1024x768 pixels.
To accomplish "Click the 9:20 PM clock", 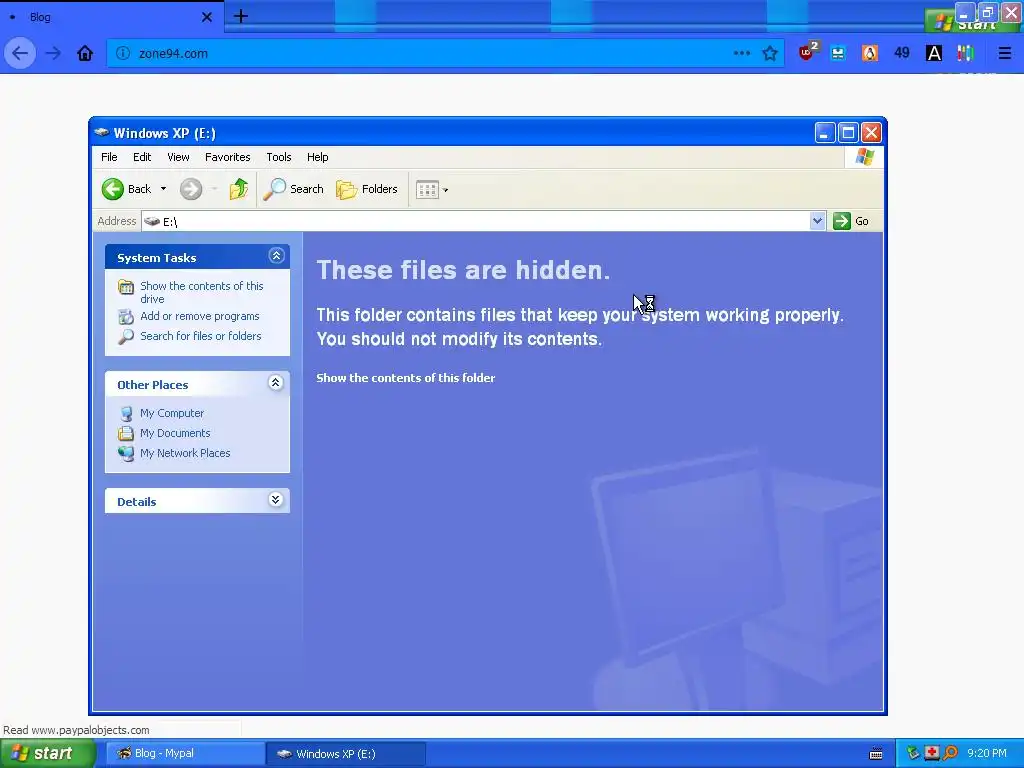I will coord(987,754).
